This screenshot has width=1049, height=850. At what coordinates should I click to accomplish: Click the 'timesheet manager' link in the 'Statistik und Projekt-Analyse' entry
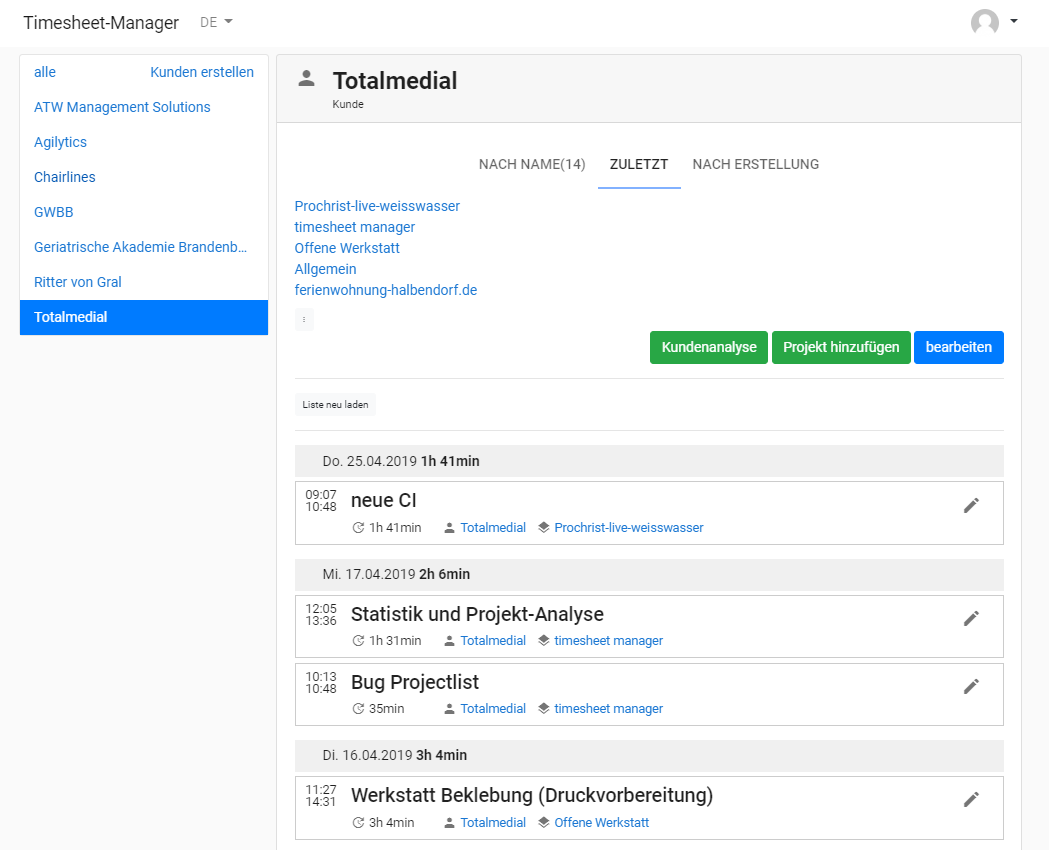[609, 641]
